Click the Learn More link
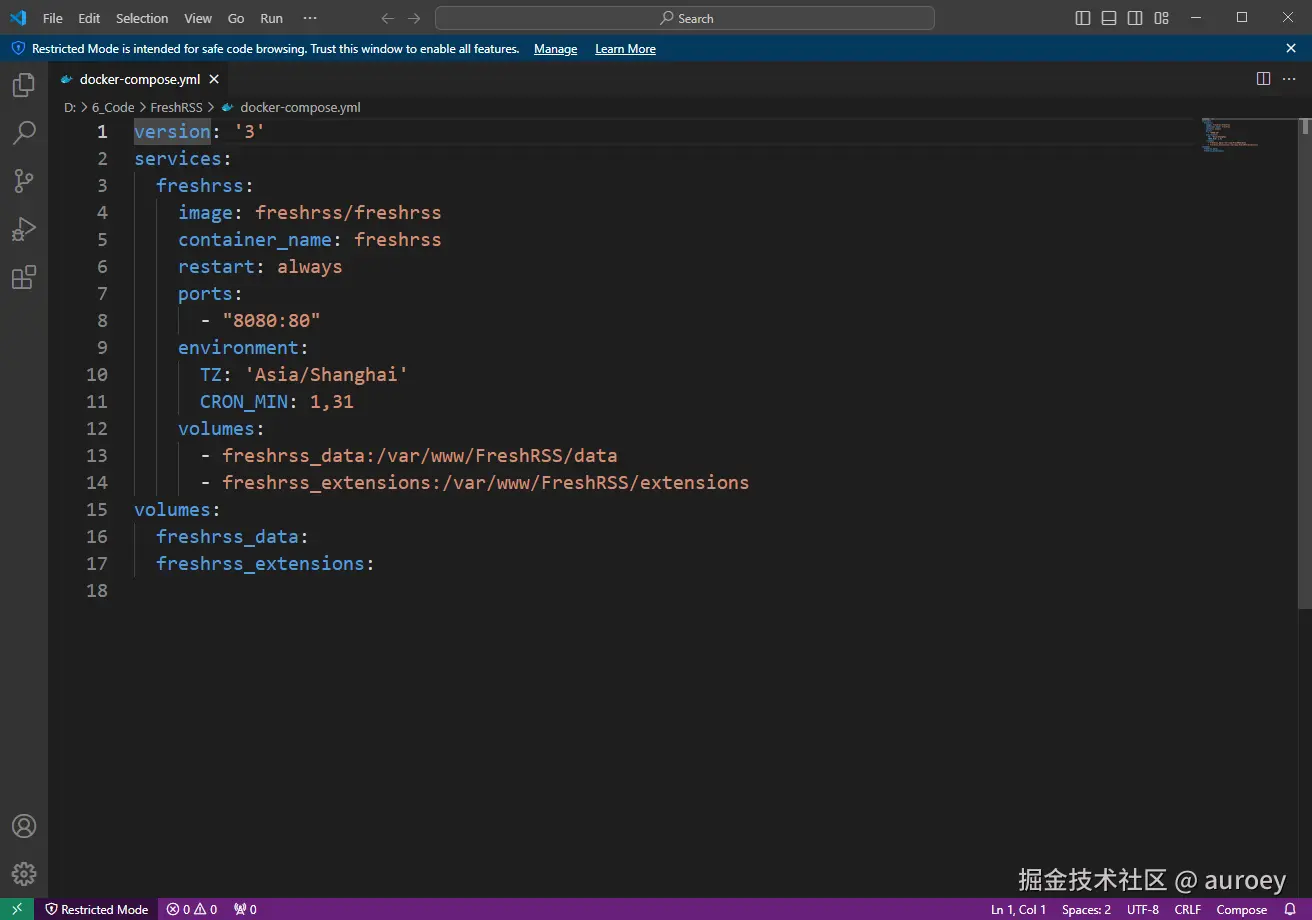 point(625,49)
